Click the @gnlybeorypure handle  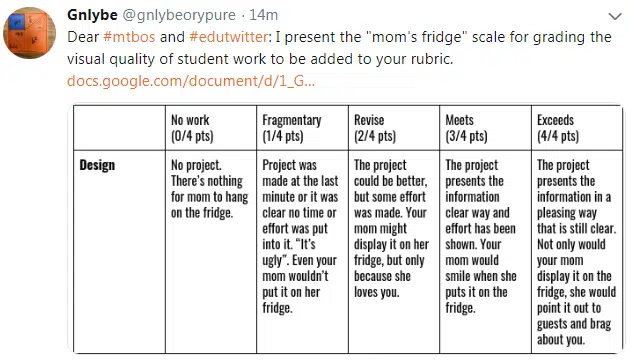(179, 15)
